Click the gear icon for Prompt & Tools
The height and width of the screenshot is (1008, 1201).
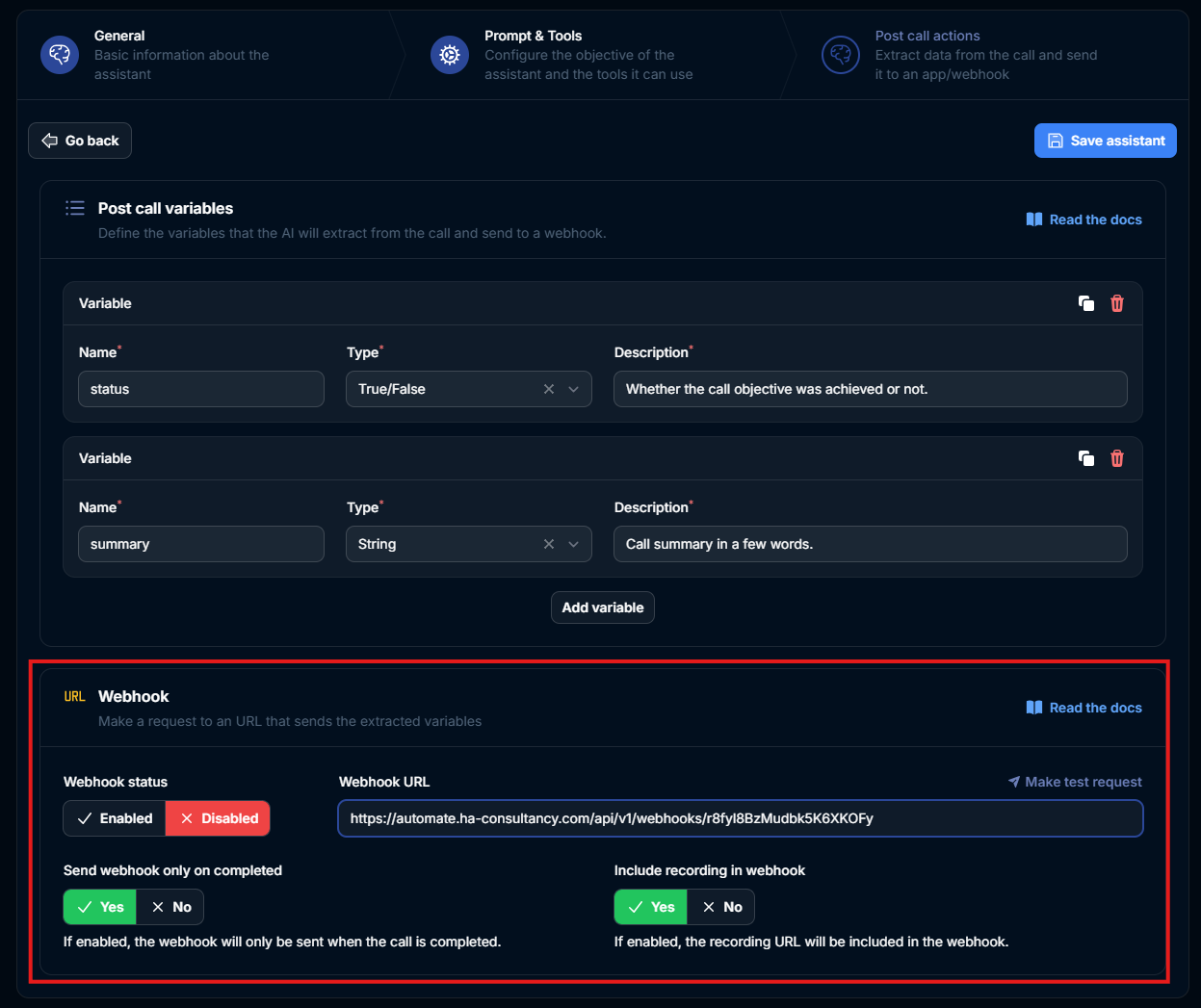450,55
